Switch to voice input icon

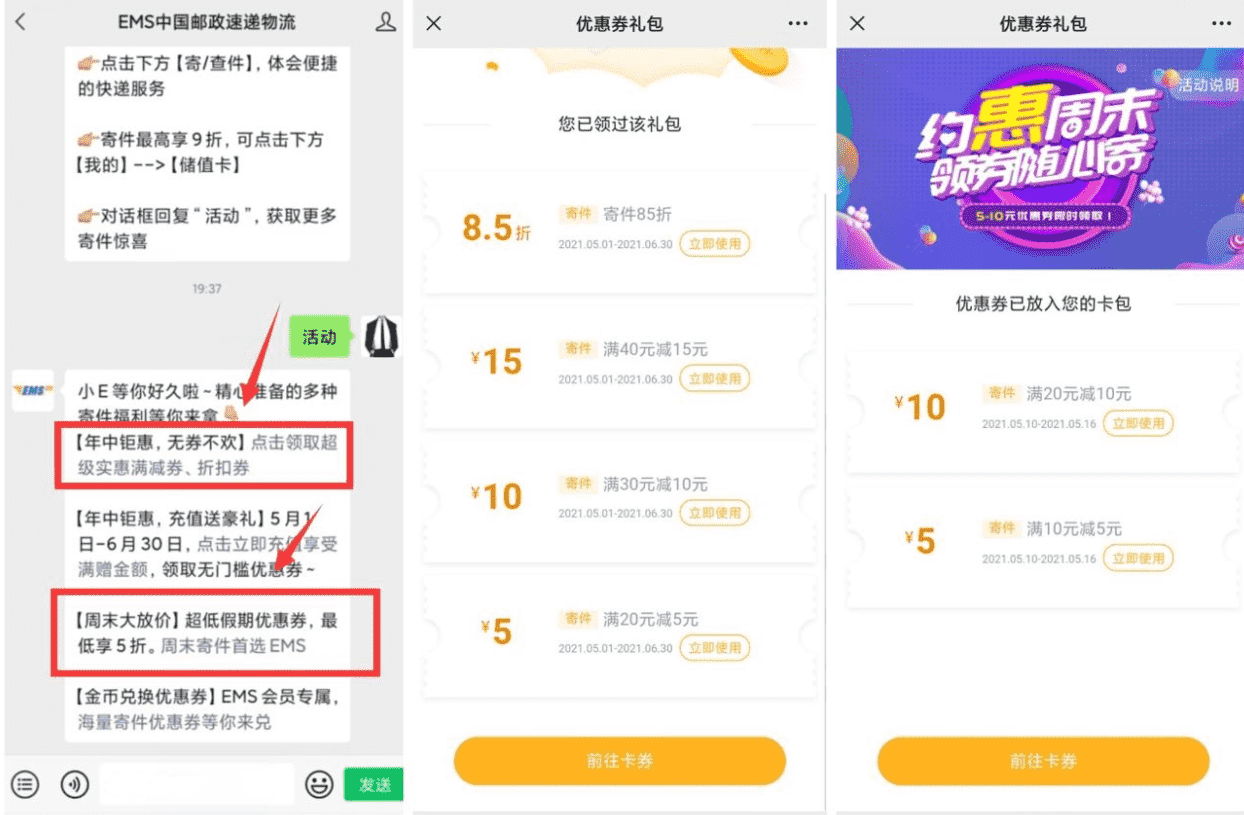(75, 784)
